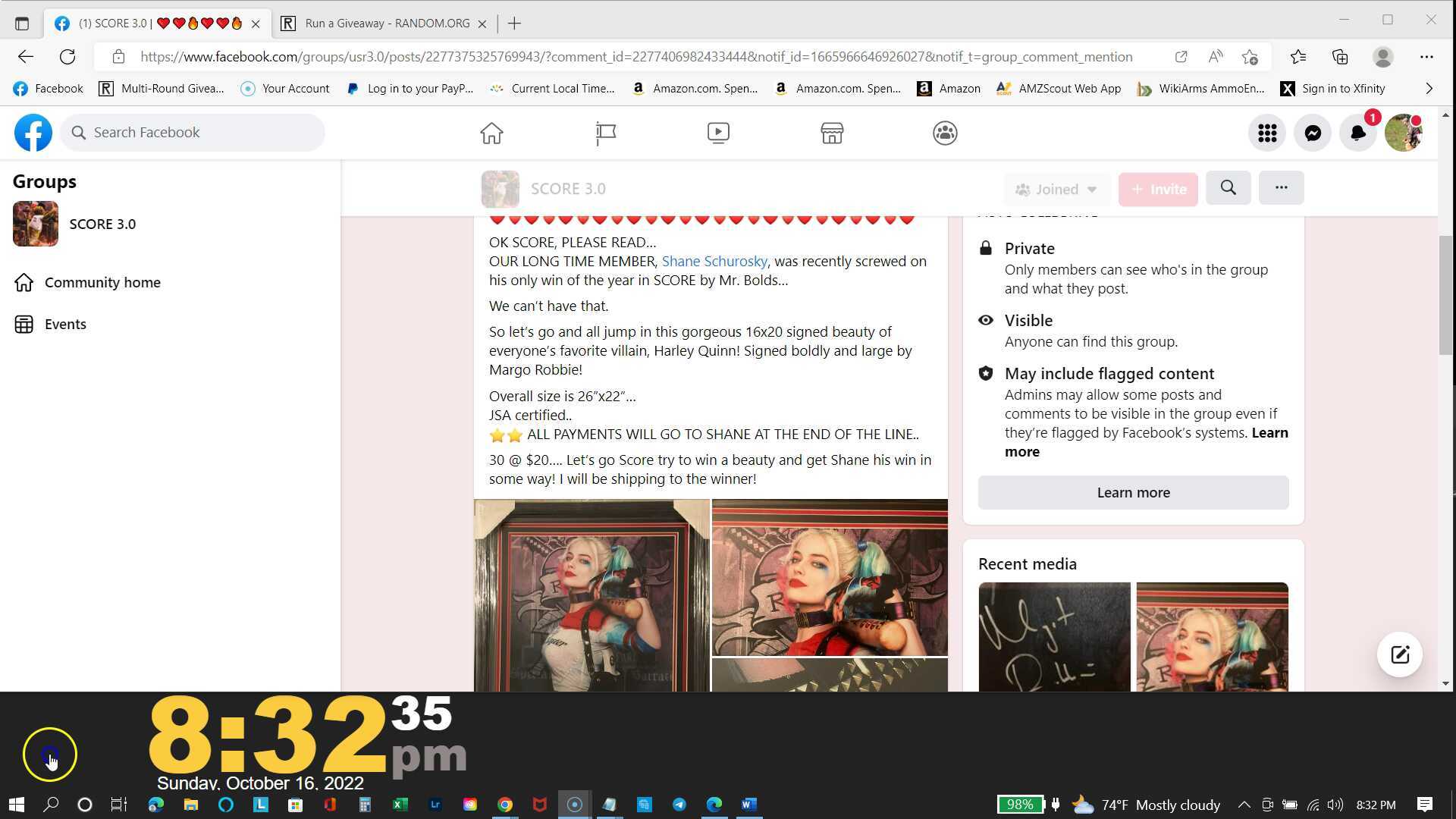
Task: Open group more options ellipsis button
Action: pos(1281,187)
